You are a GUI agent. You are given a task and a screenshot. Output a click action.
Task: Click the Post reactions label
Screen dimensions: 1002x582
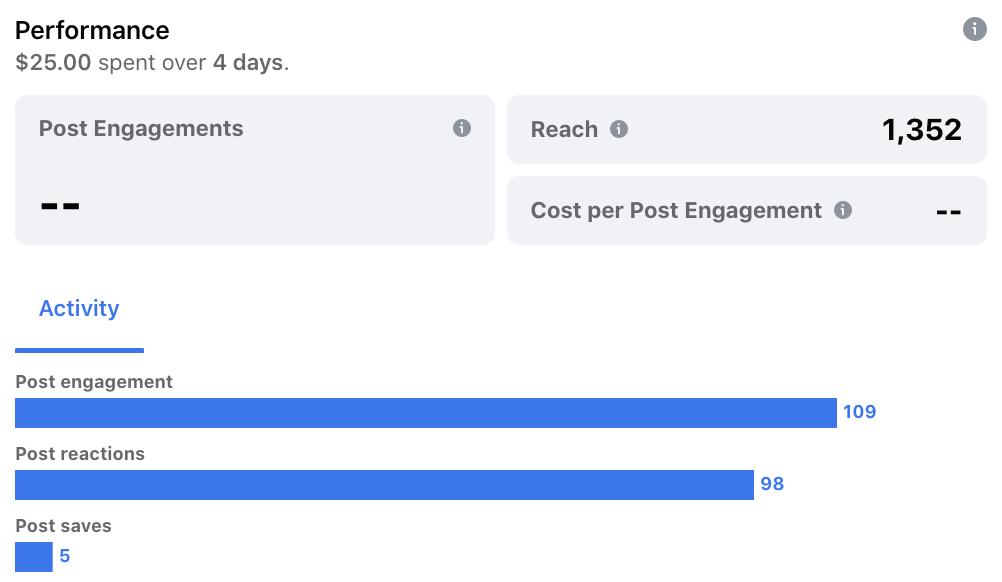pos(80,454)
